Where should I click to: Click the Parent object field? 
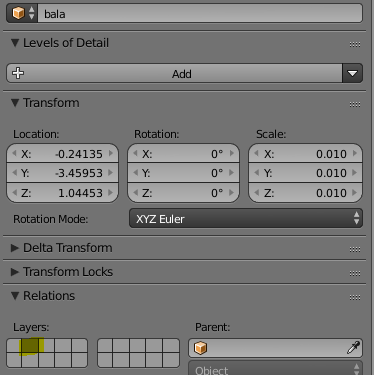pos(275,348)
